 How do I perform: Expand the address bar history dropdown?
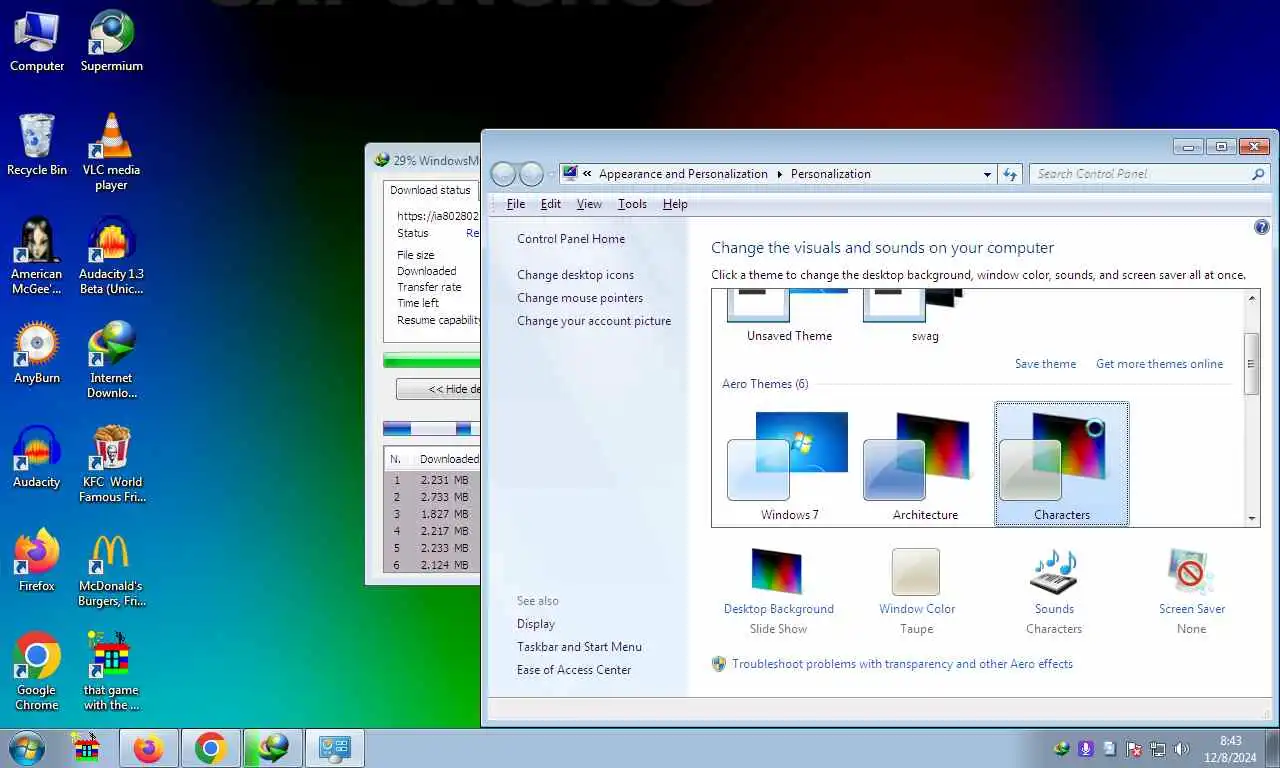click(987, 174)
